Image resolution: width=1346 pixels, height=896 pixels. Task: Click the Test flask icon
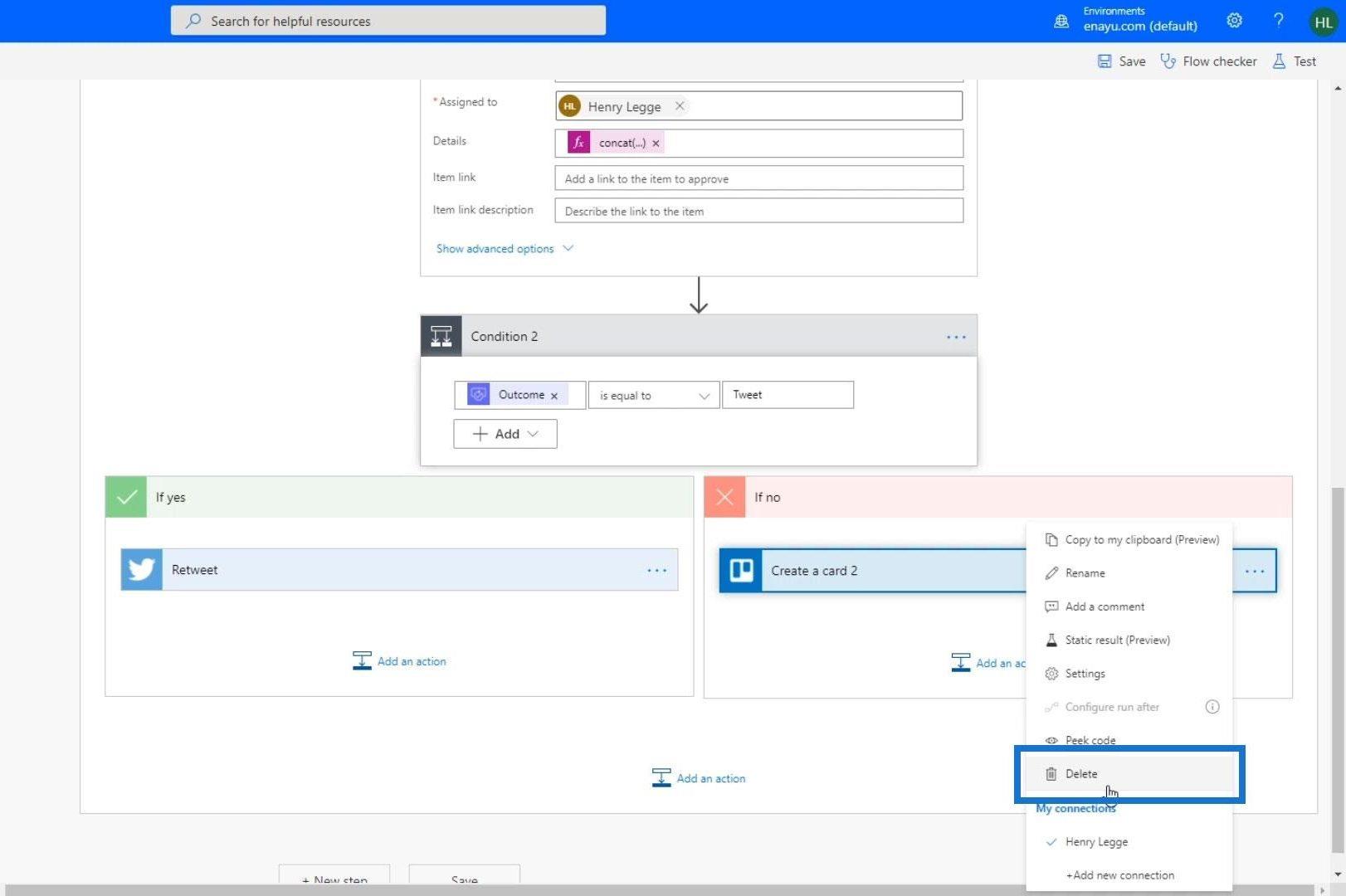point(1279,61)
